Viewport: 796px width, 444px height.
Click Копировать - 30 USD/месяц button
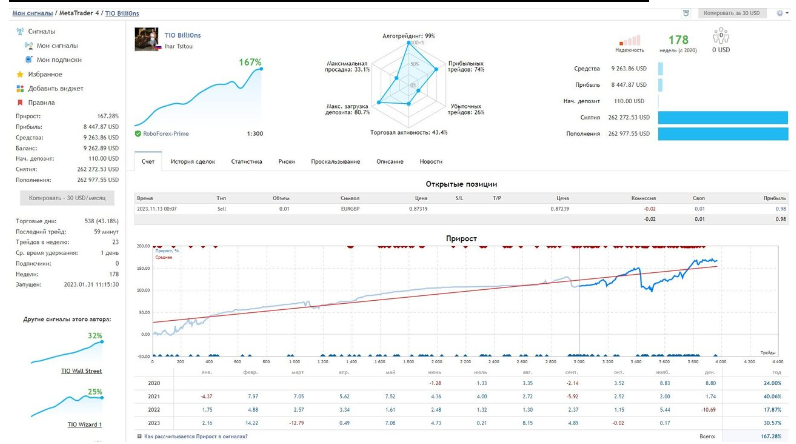(67, 198)
